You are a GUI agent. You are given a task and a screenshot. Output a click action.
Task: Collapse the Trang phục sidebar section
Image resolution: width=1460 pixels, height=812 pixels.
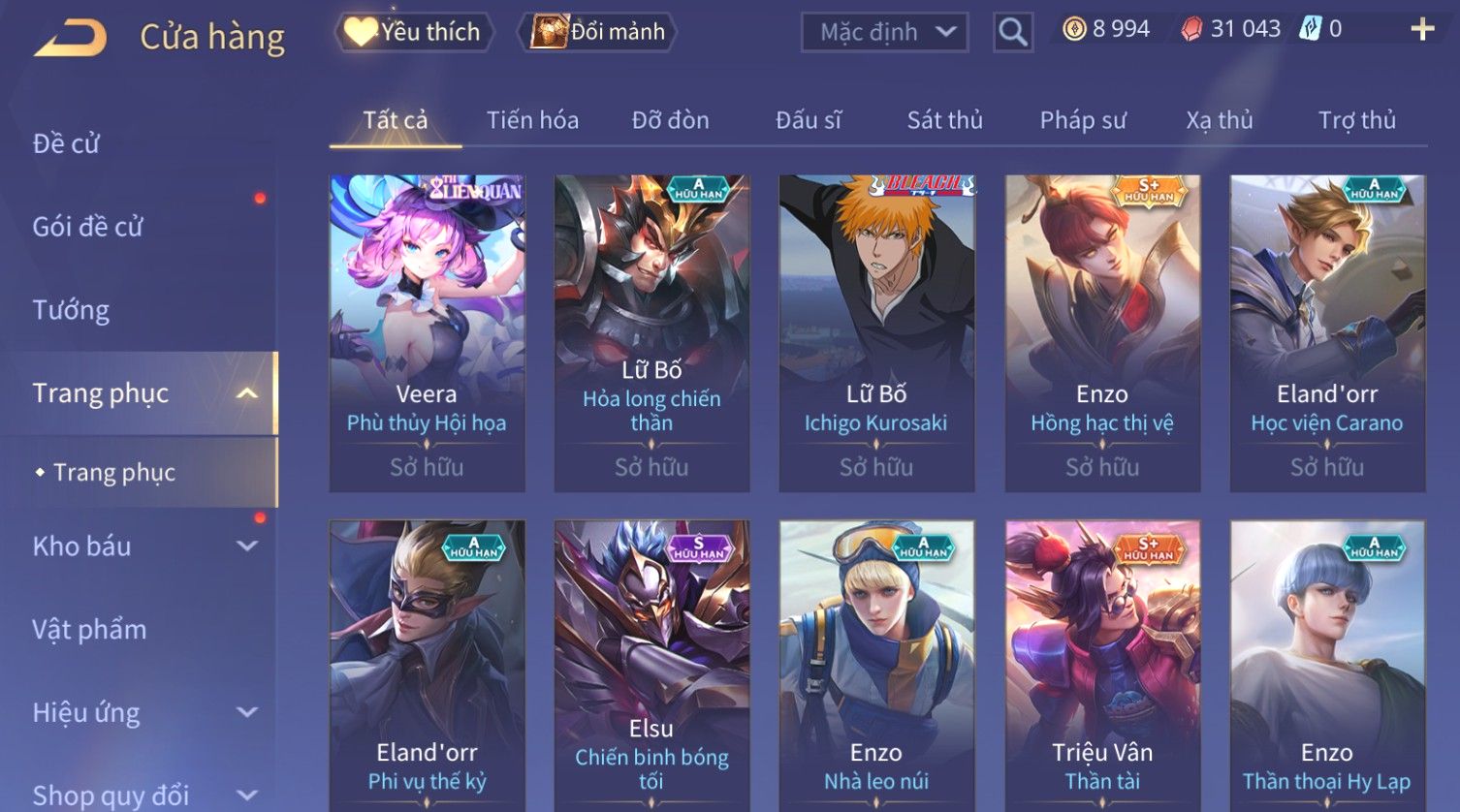pyautogui.click(x=247, y=393)
